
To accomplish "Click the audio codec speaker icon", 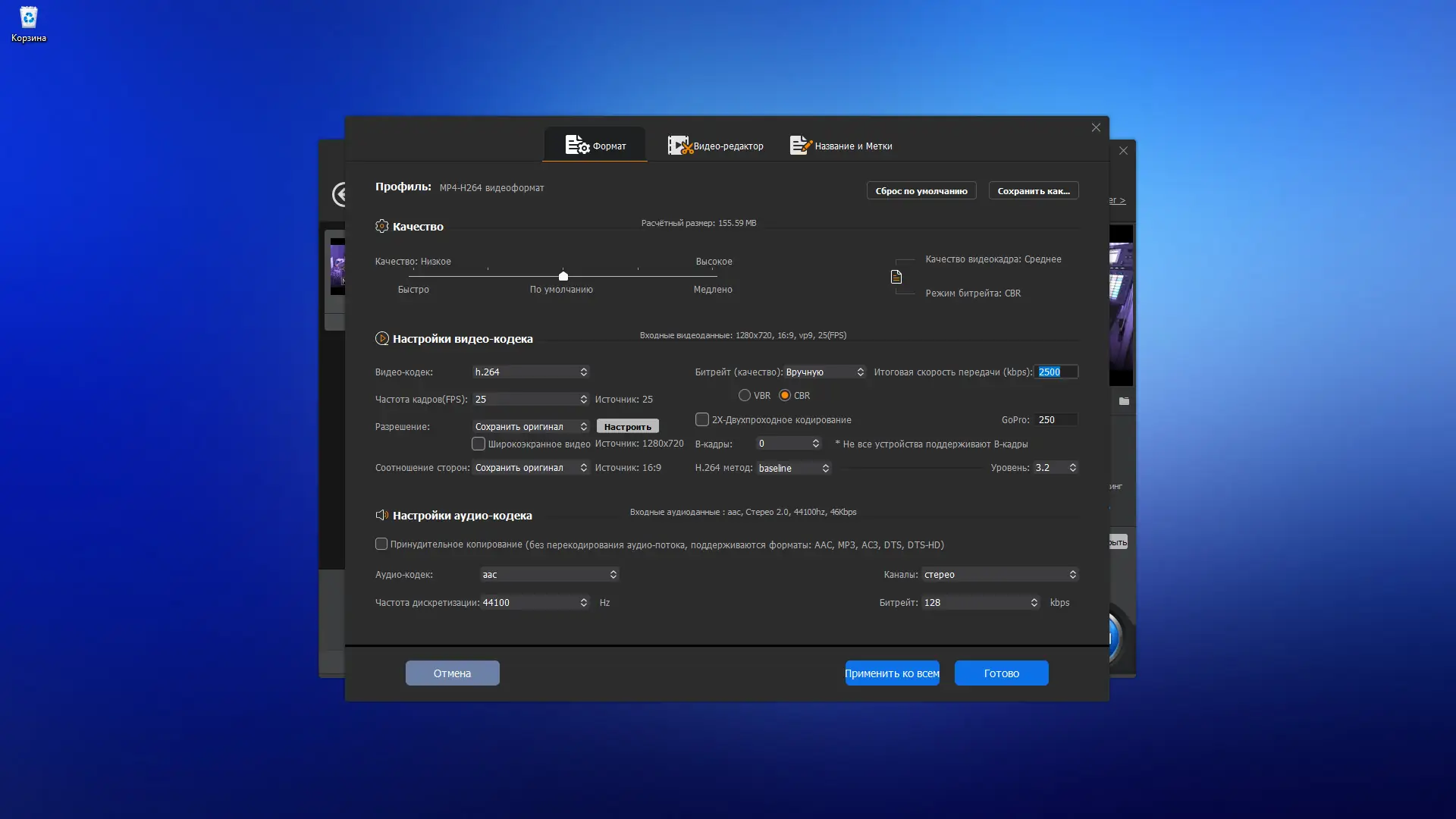I will [x=381, y=515].
